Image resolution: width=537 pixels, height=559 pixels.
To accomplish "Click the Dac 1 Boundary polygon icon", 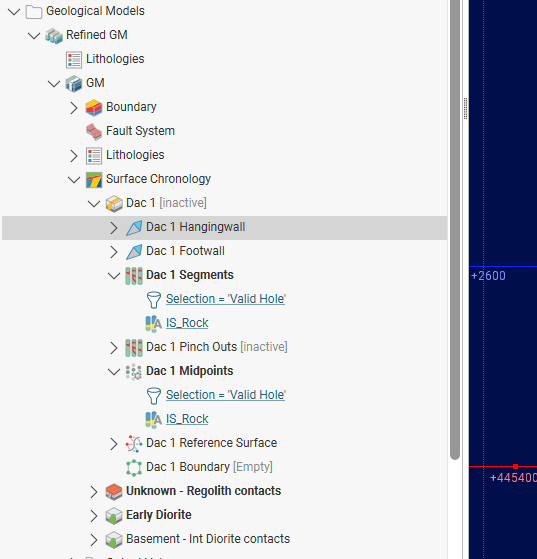I will (x=134, y=467).
